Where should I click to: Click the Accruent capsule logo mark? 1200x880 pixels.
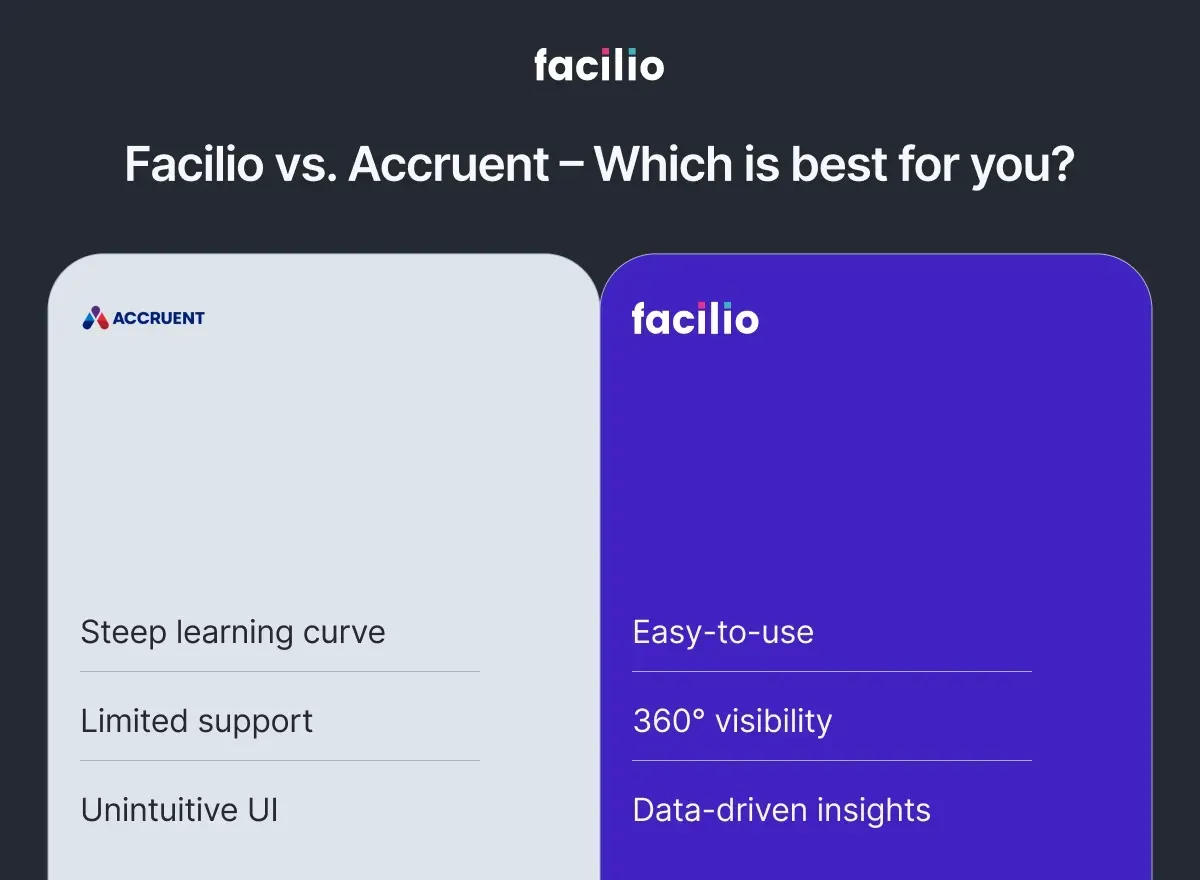click(x=94, y=318)
